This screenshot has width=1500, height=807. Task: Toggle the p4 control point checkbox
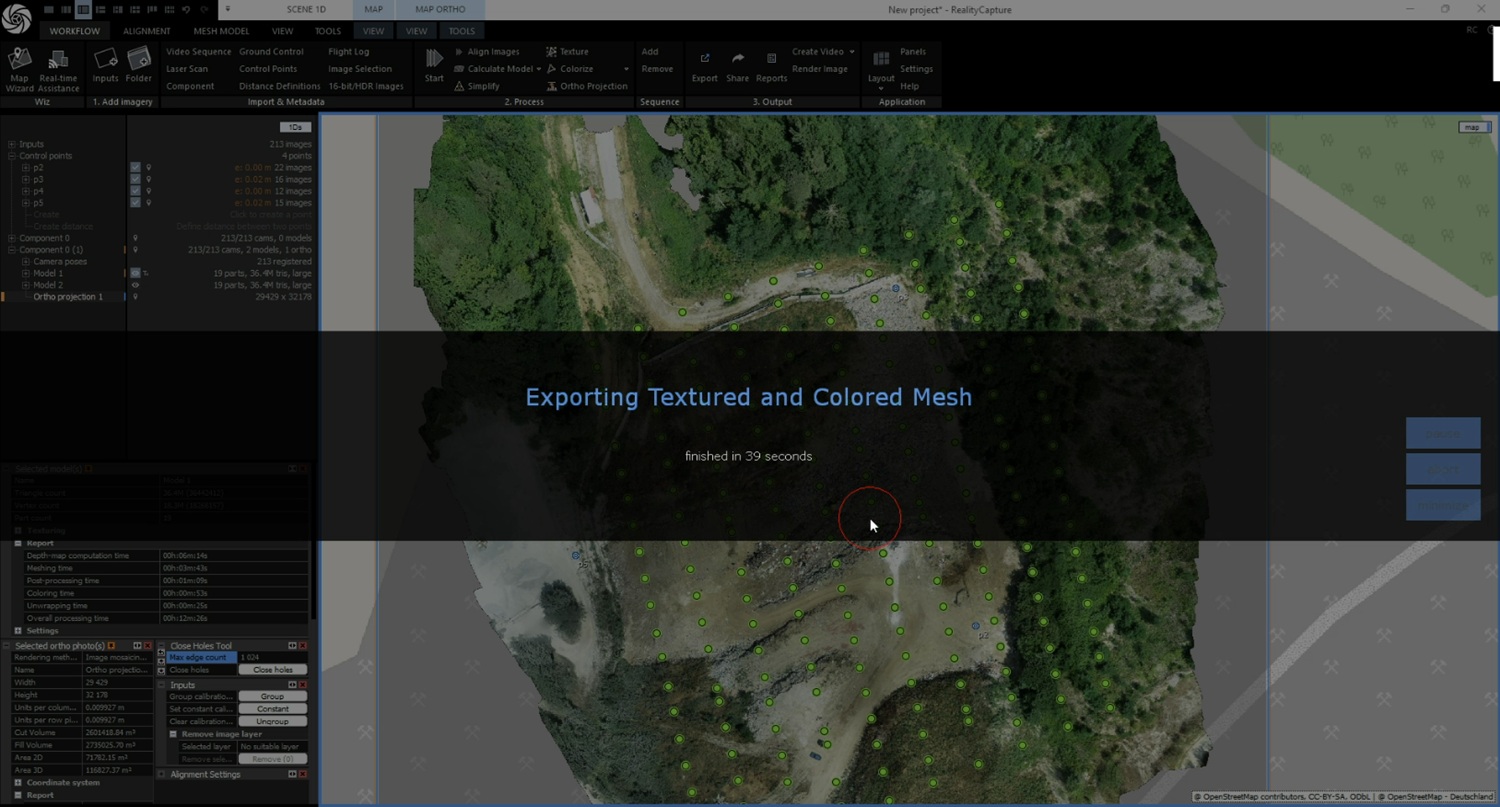tap(135, 191)
